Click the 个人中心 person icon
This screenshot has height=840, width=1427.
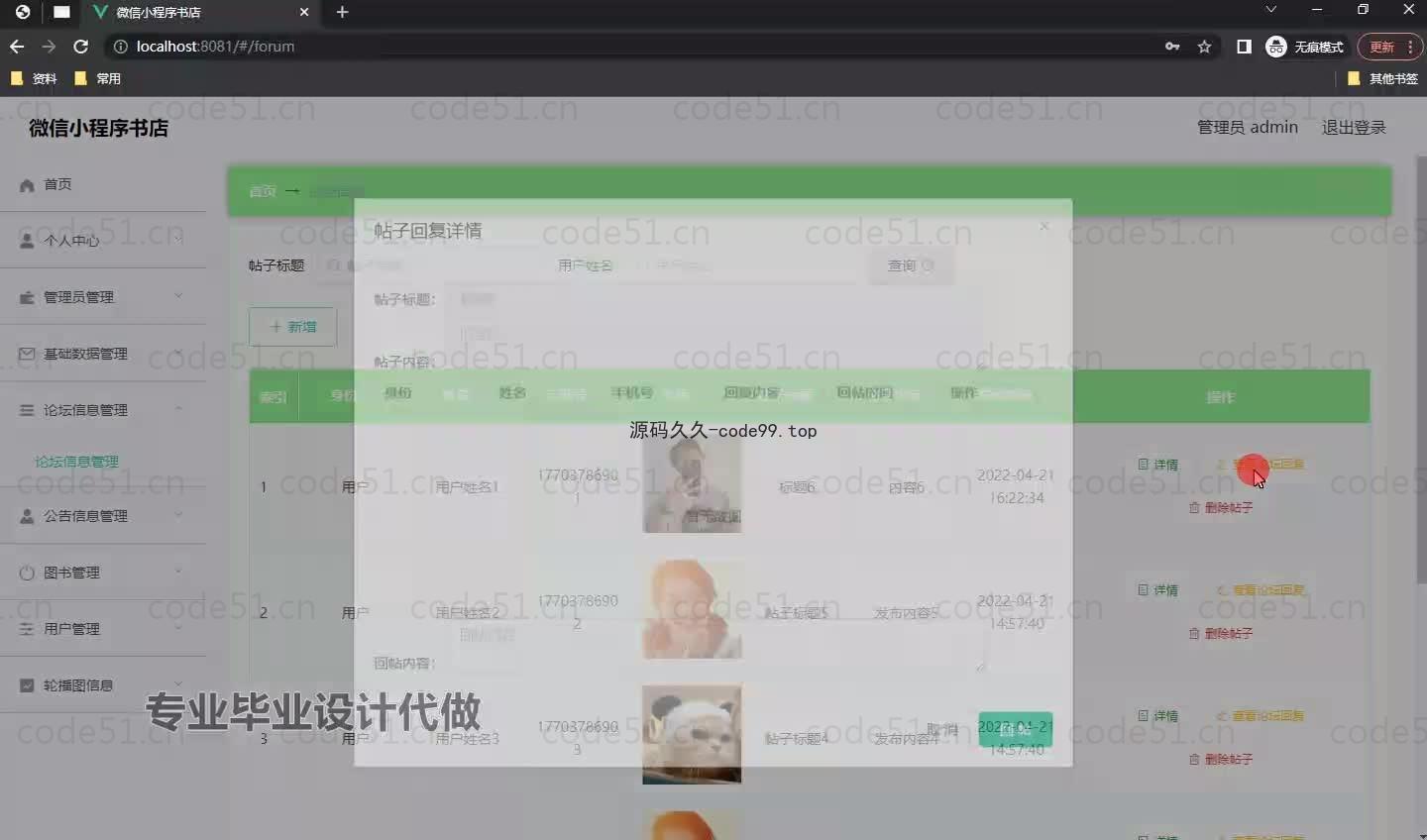(x=27, y=241)
